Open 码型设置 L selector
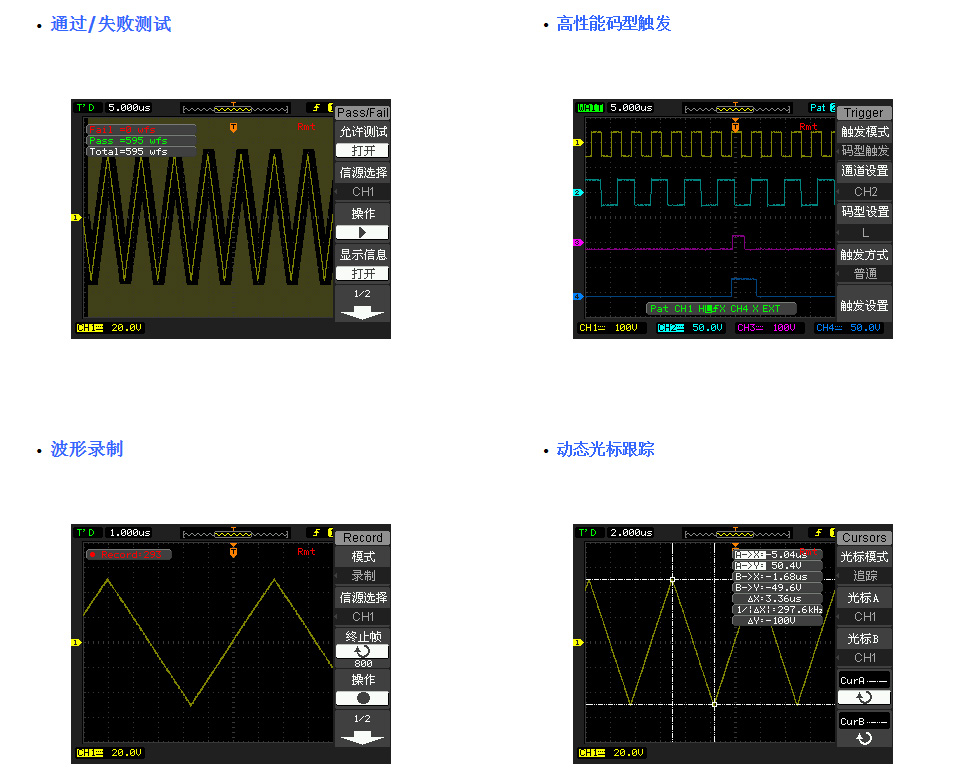Screen dimensions: 972x772 (x=864, y=232)
